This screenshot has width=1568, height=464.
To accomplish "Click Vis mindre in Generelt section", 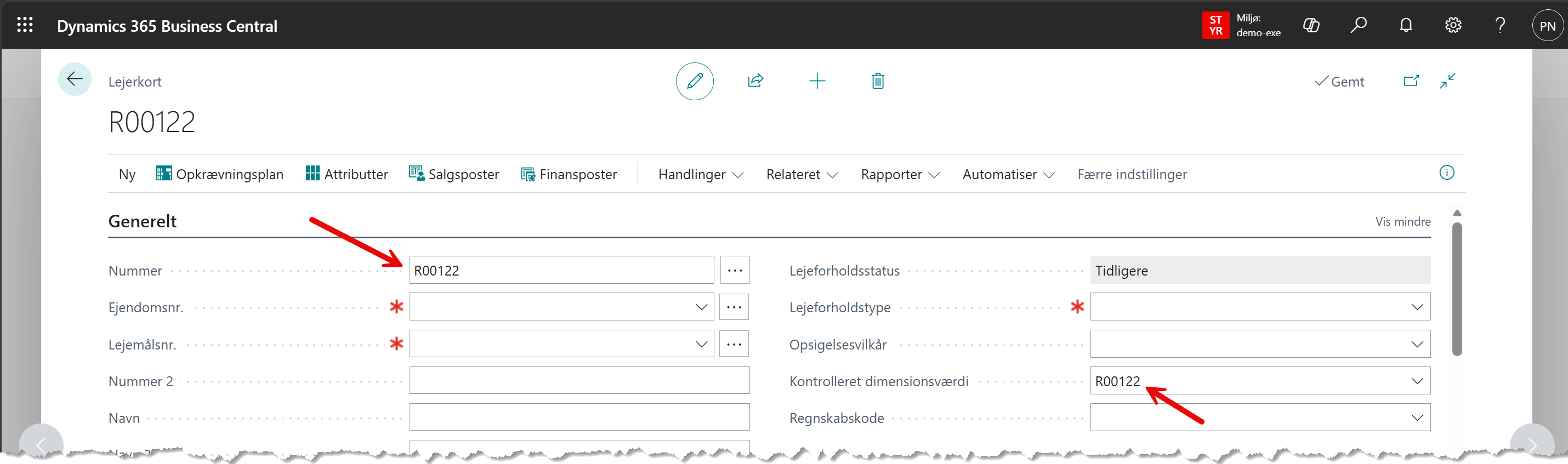I will (x=1402, y=222).
